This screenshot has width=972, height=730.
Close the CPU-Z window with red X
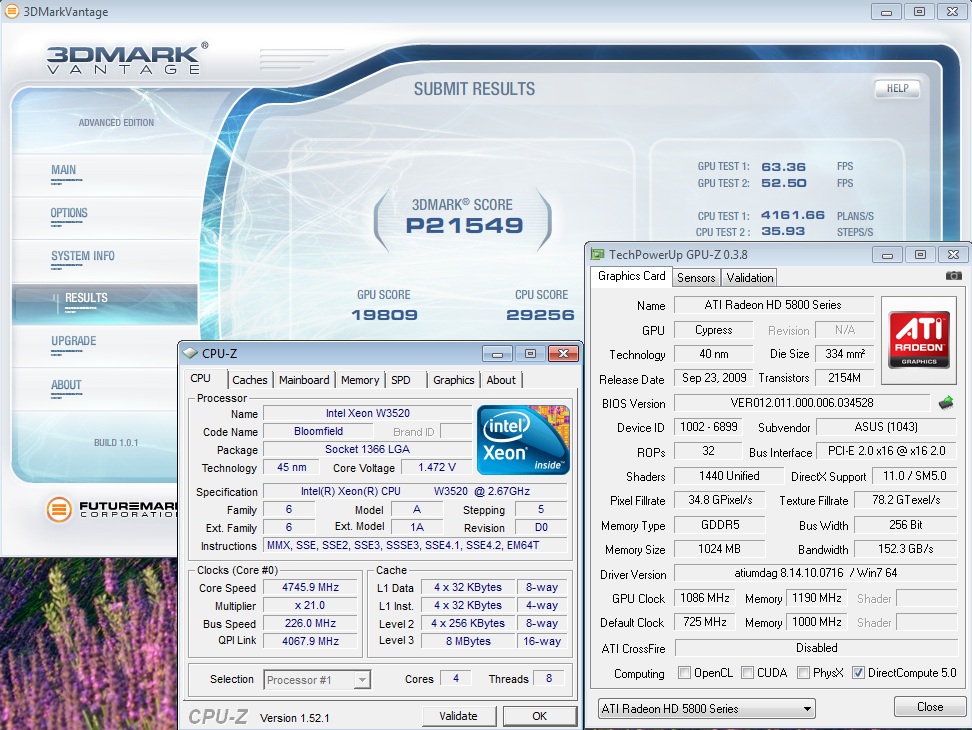pos(563,353)
